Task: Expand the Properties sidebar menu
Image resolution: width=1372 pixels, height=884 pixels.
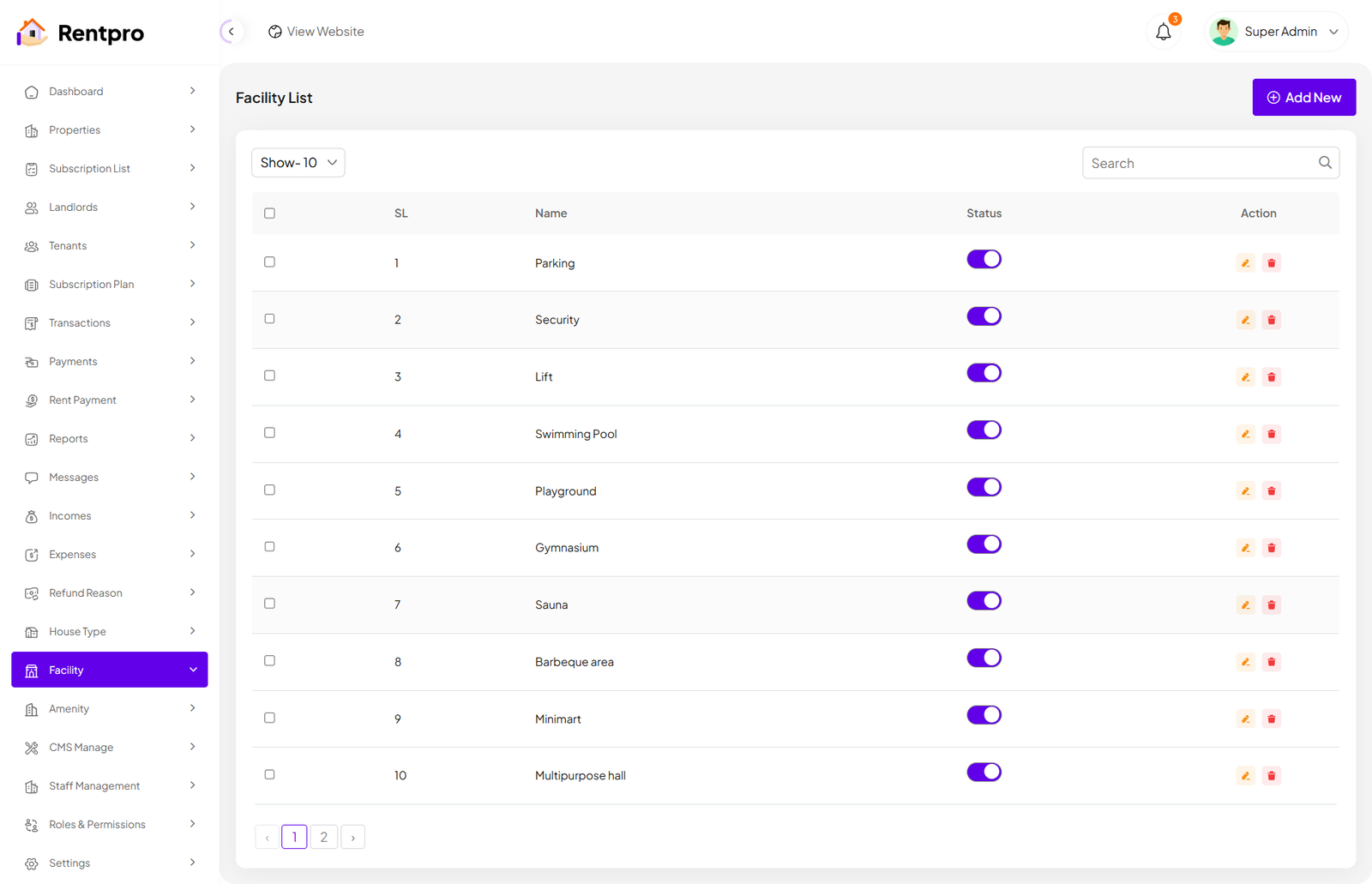Action: 110,130
